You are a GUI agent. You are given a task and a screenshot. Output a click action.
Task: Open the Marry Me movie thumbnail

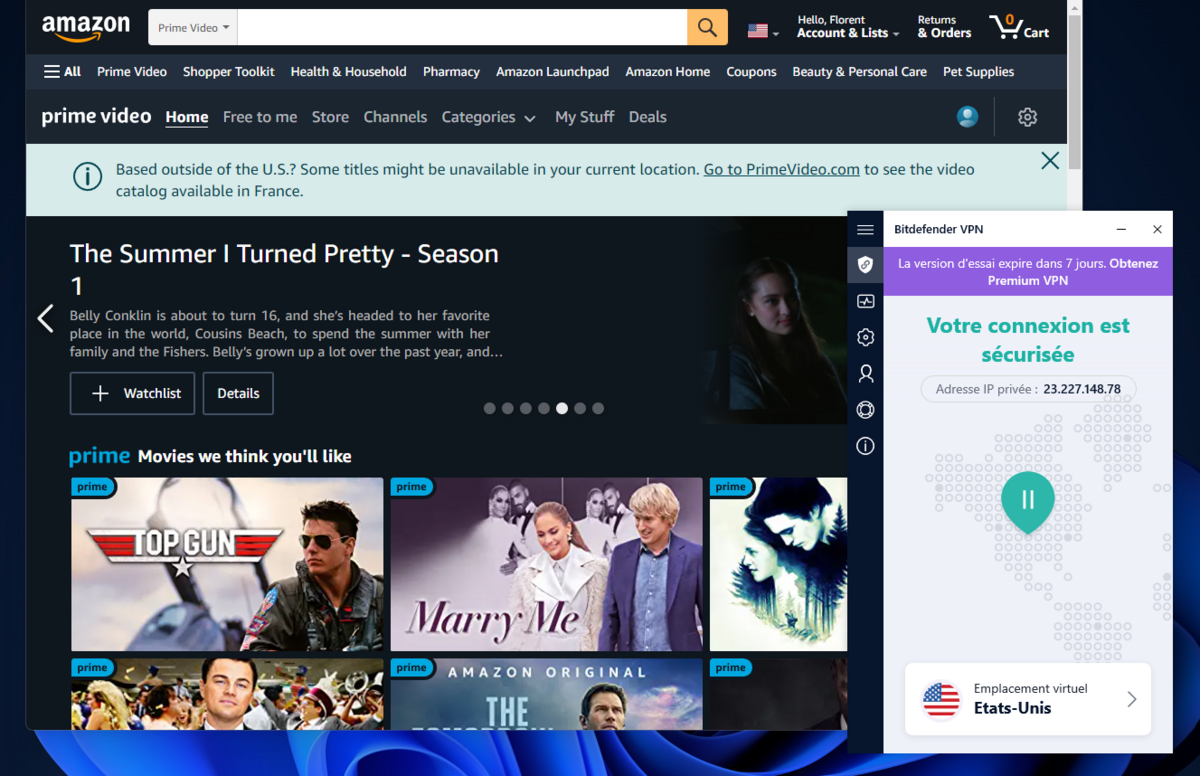pyautogui.click(x=546, y=564)
